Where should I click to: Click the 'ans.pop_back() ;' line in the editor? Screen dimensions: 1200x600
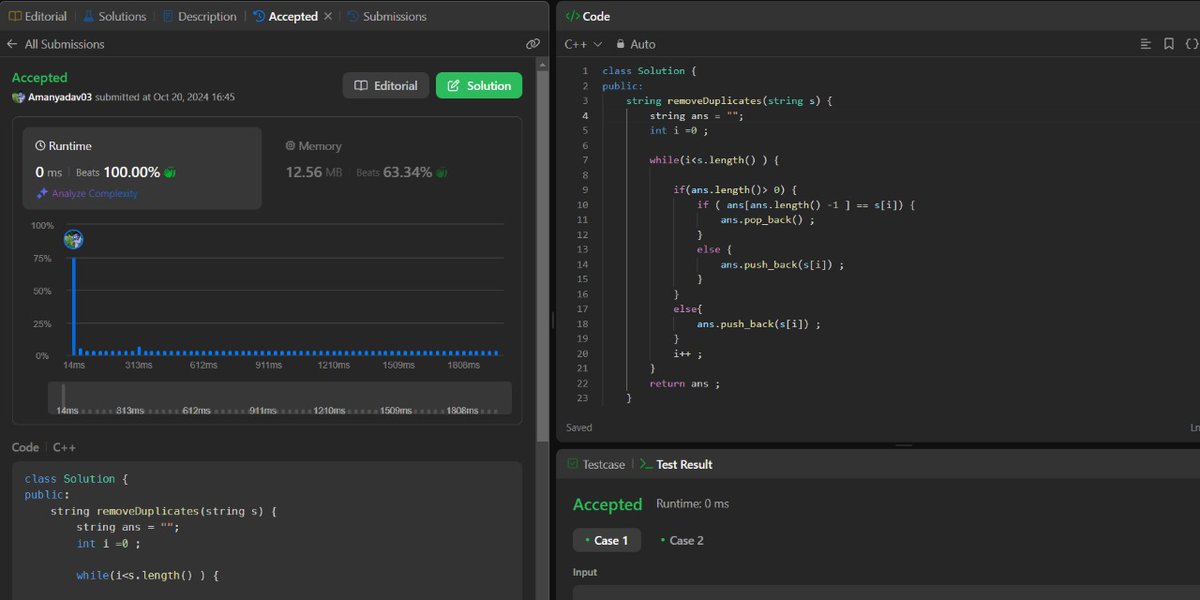768,220
